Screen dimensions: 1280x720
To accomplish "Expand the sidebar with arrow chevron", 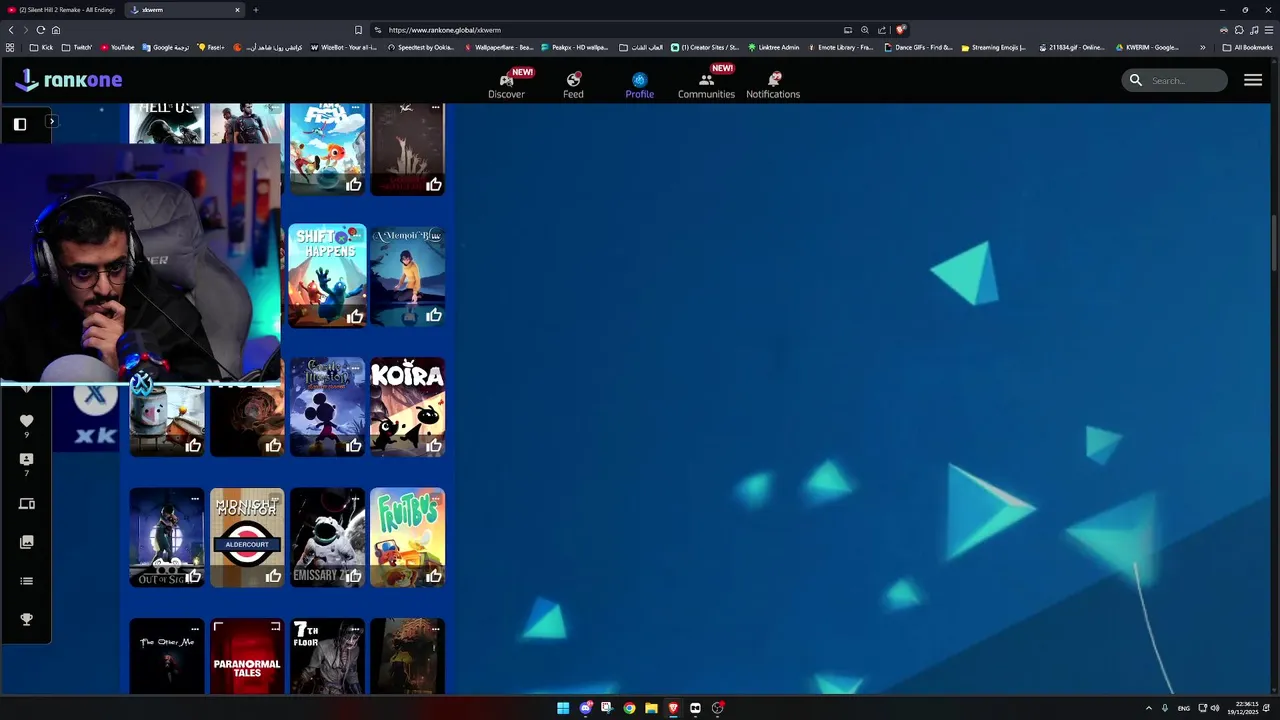I will click(51, 122).
